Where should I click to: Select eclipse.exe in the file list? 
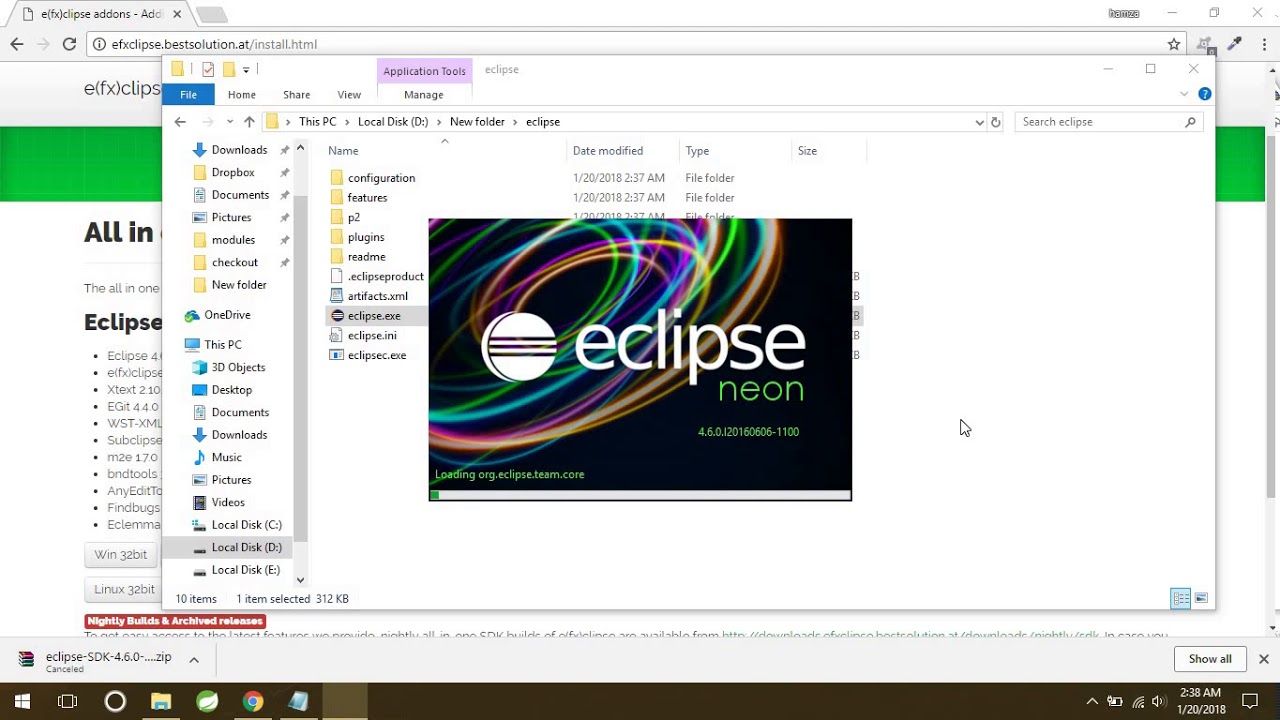pos(374,316)
